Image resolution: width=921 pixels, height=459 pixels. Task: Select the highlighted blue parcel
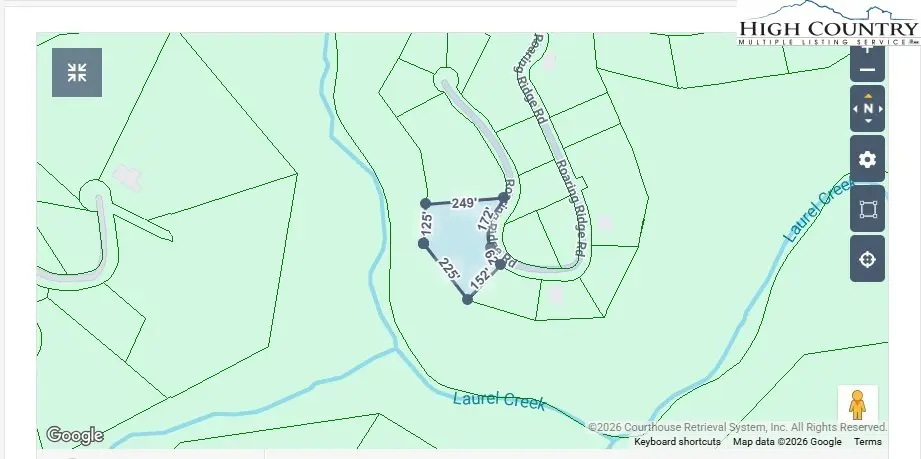455,242
